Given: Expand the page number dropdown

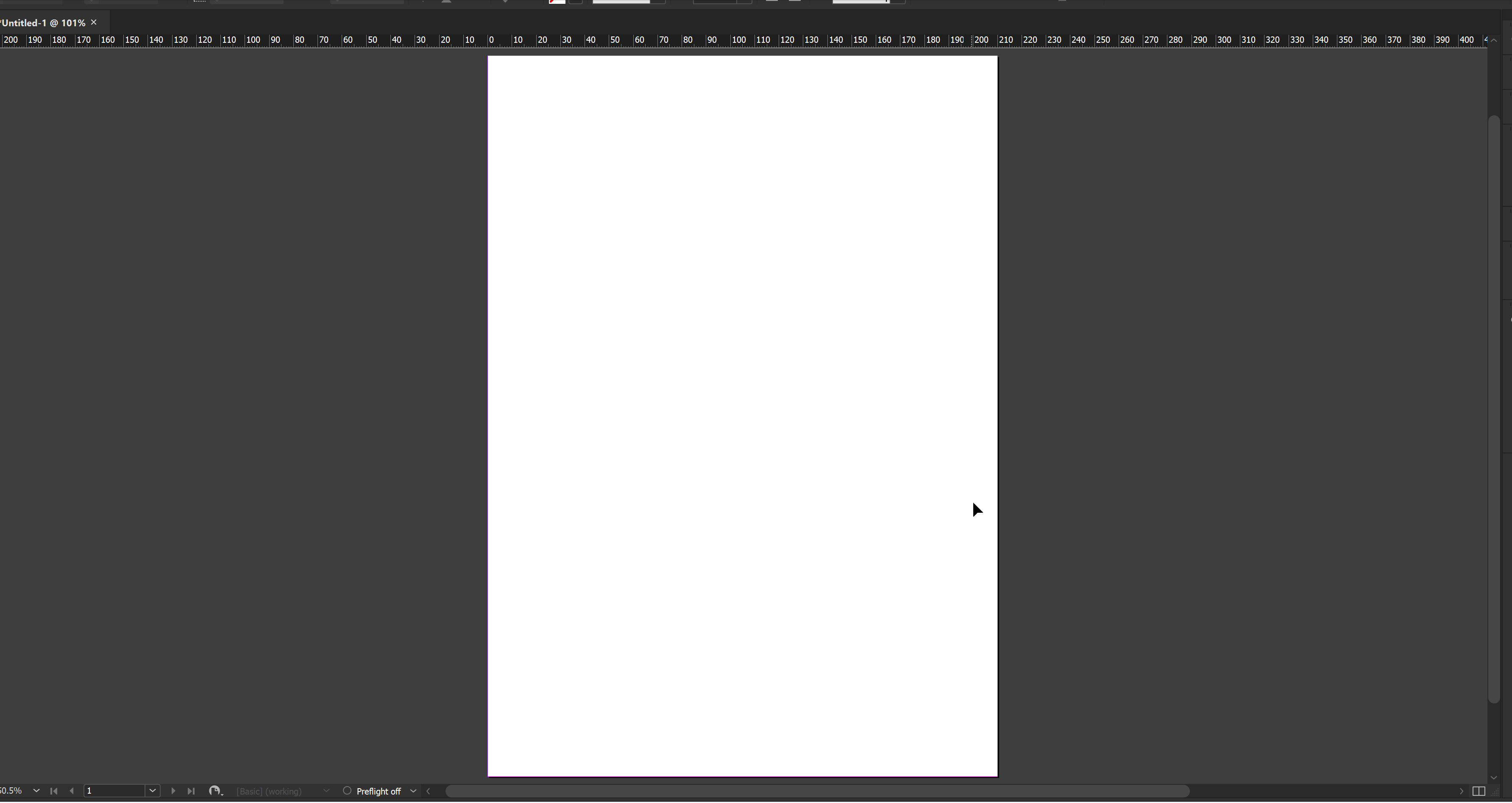Looking at the screenshot, I should 153,792.
